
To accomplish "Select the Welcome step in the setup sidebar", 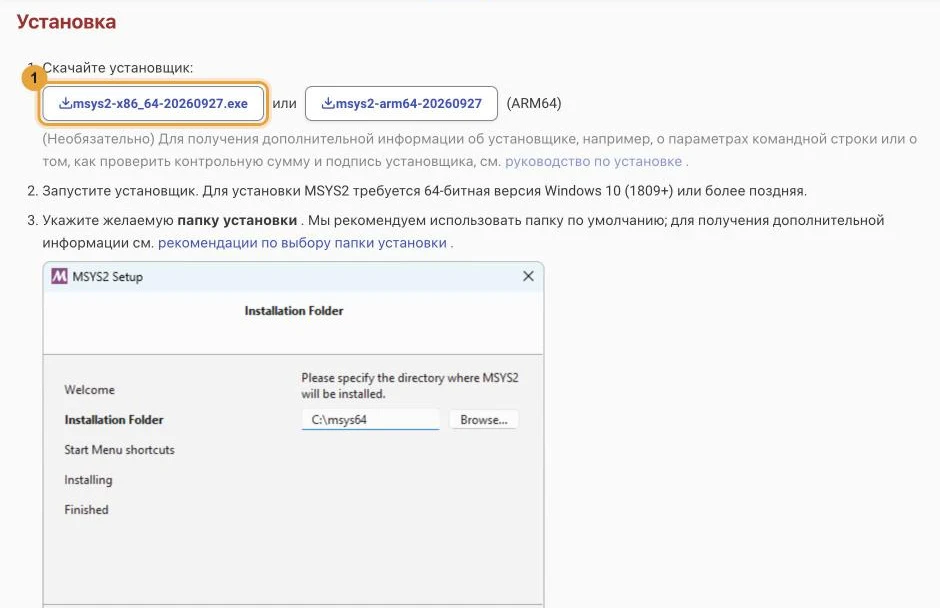I will click(89, 390).
